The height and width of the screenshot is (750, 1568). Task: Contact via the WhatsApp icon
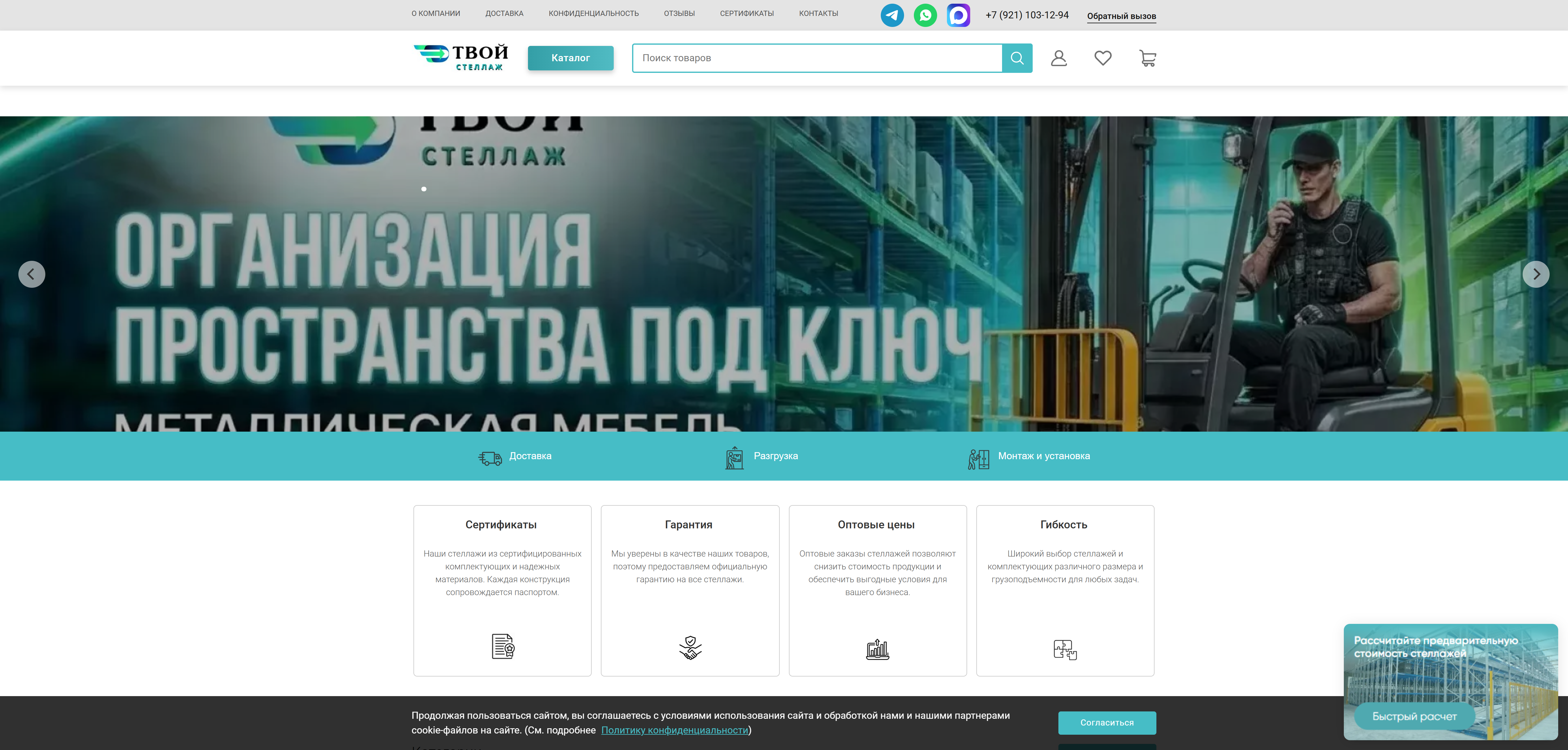(x=925, y=15)
